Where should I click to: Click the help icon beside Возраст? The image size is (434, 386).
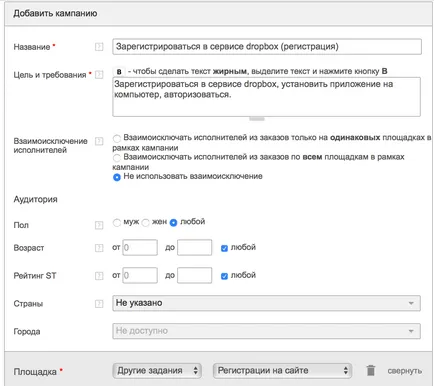(x=99, y=248)
